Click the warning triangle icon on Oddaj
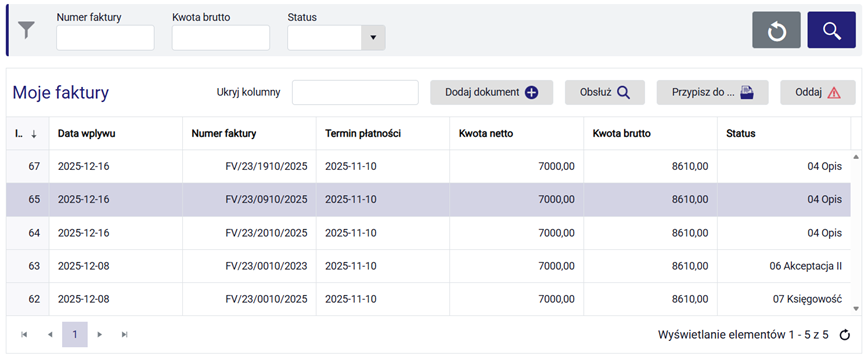 pos(834,93)
